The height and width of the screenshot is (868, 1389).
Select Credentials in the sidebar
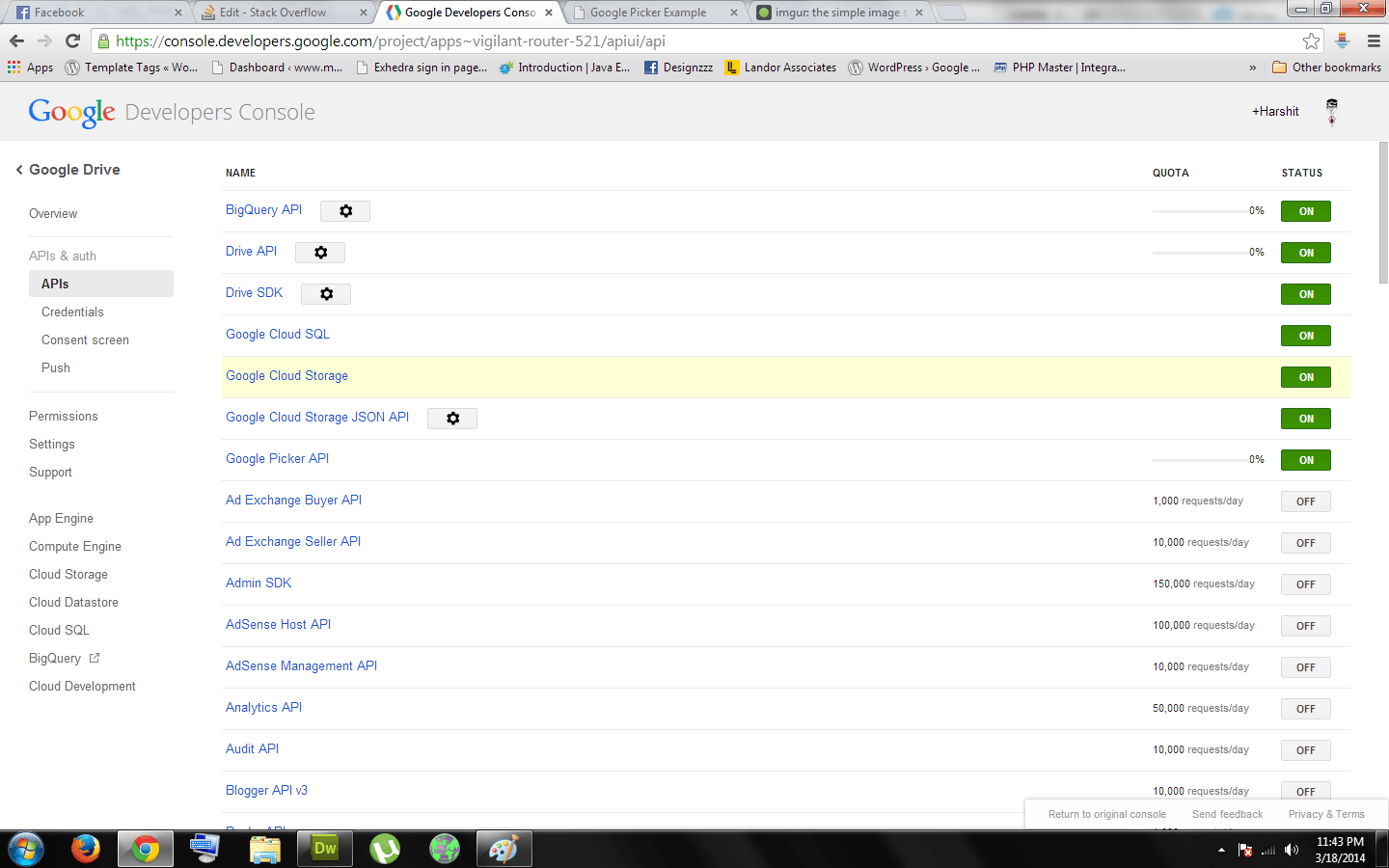(72, 312)
